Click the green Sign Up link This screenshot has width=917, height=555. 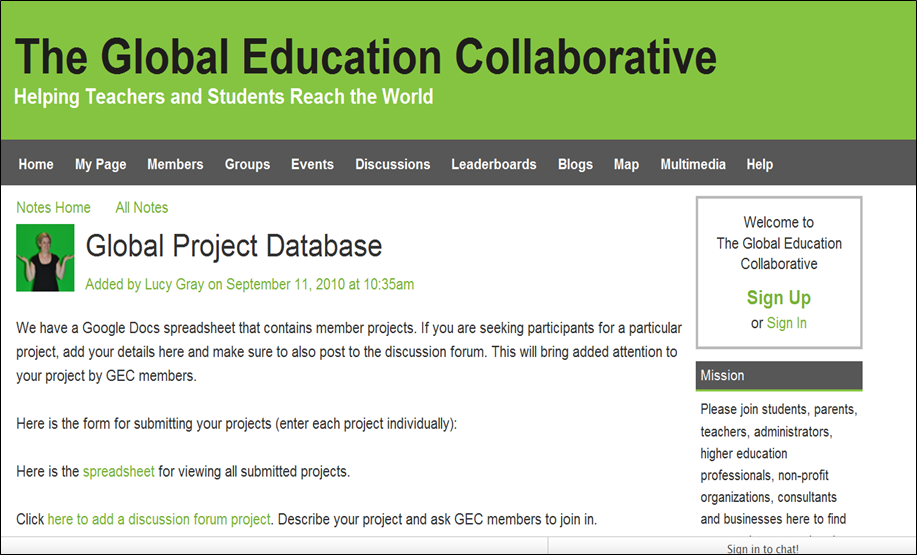tap(779, 298)
